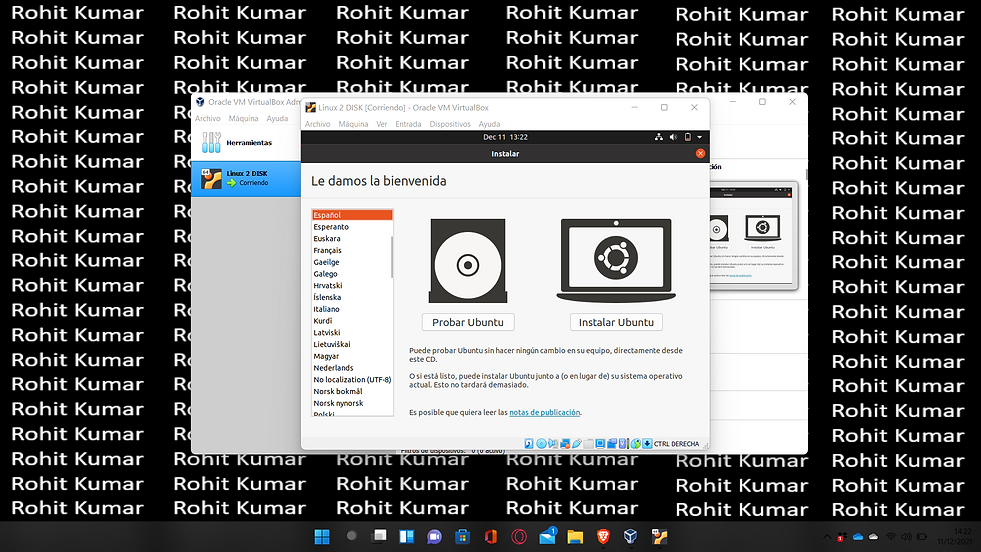Open Entrada menu in VM window
The height and width of the screenshot is (552, 981).
pos(408,124)
